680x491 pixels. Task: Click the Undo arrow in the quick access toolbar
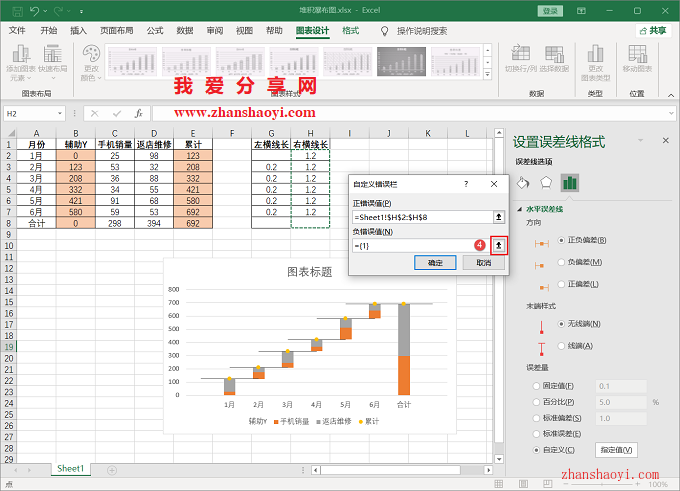(35, 11)
